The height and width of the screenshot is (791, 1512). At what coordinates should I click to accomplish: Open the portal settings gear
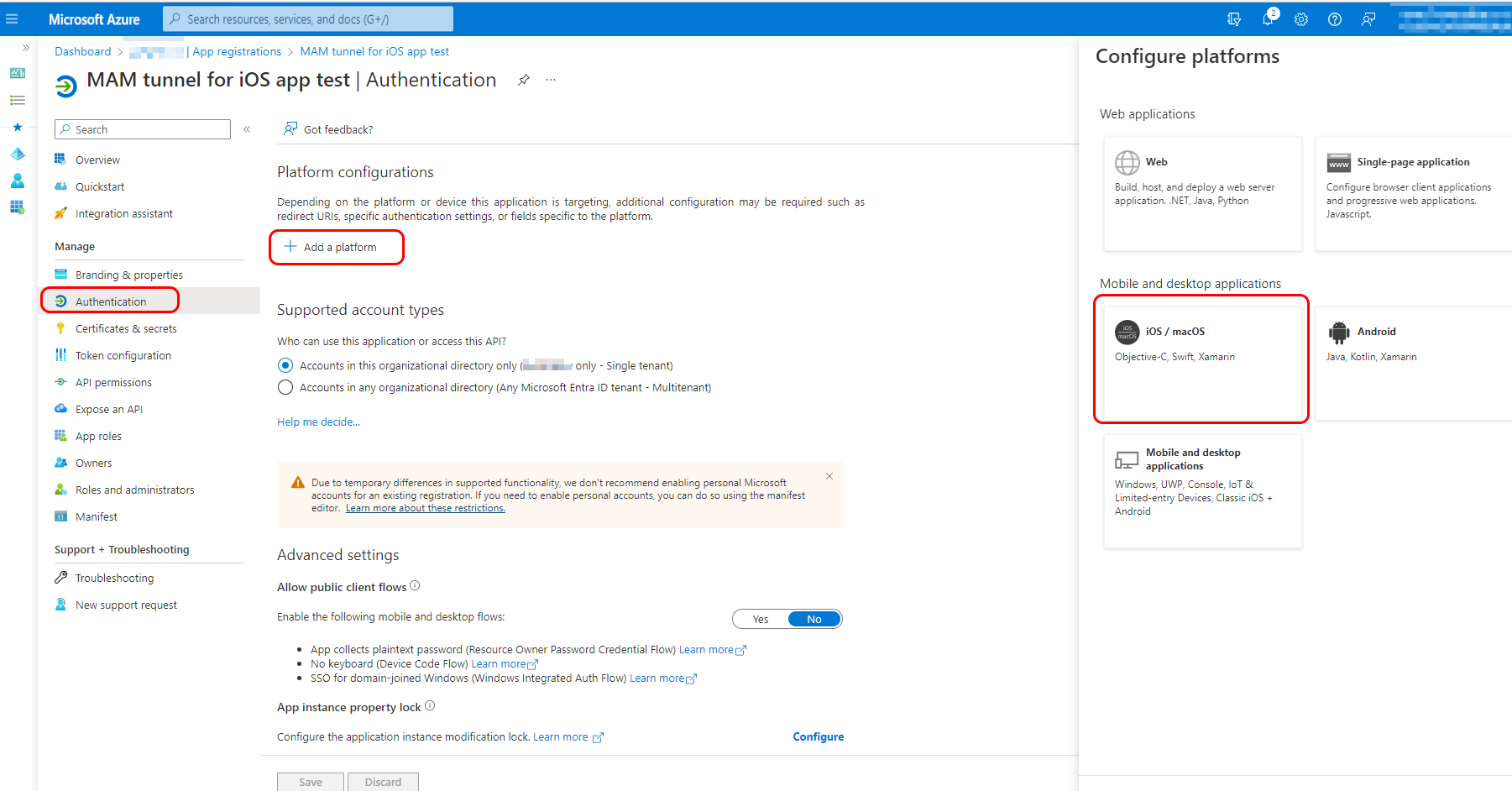tap(1300, 18)
